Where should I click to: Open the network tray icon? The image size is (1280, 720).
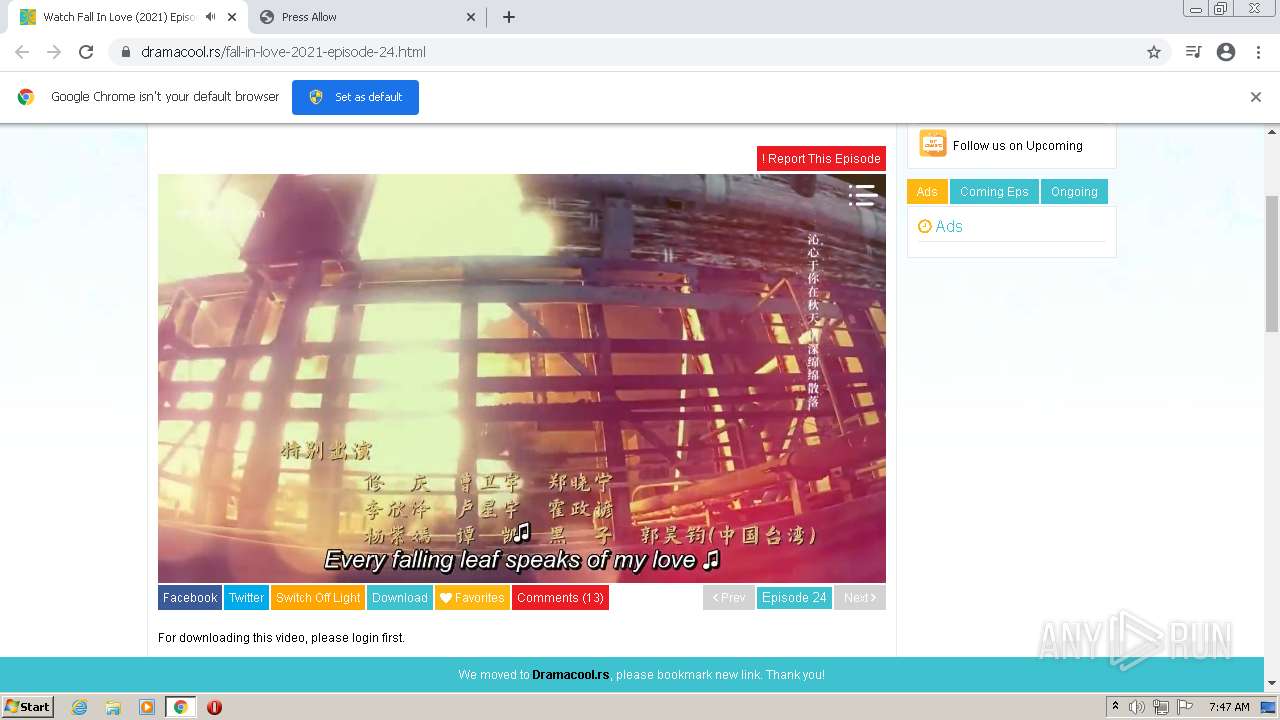click(1161, 707)
